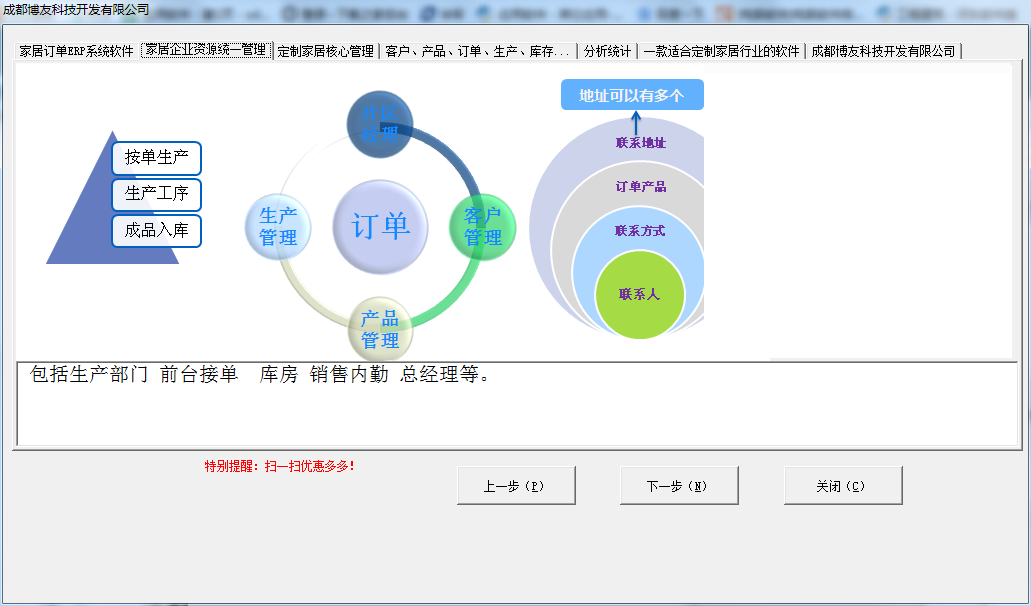This screenshot has width=1031, height=606.
Task: Select the 产品管理 circle at the bottom
Action: (380, 327)
